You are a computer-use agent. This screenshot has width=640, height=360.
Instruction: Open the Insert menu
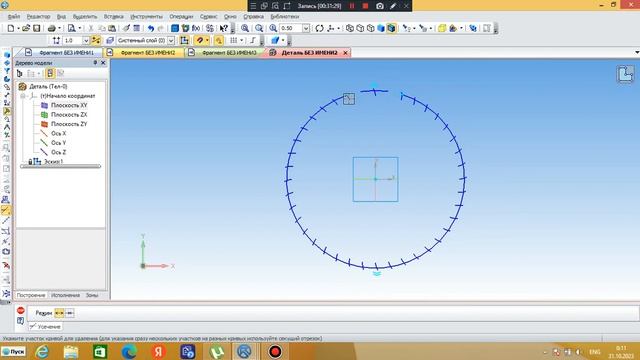click(113, 16)
